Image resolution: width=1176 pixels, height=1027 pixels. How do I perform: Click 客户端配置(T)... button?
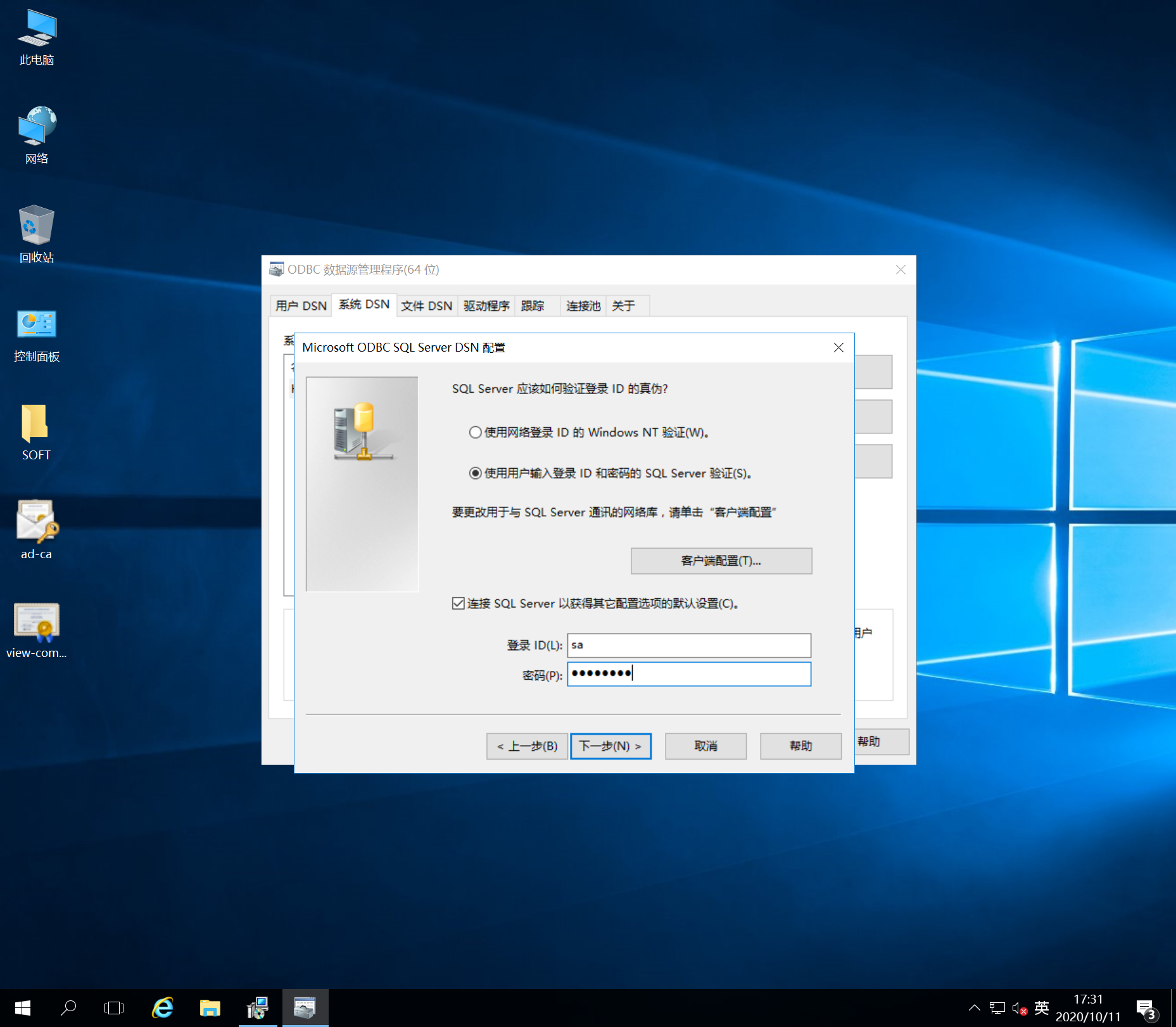click(x=721, y=561)
